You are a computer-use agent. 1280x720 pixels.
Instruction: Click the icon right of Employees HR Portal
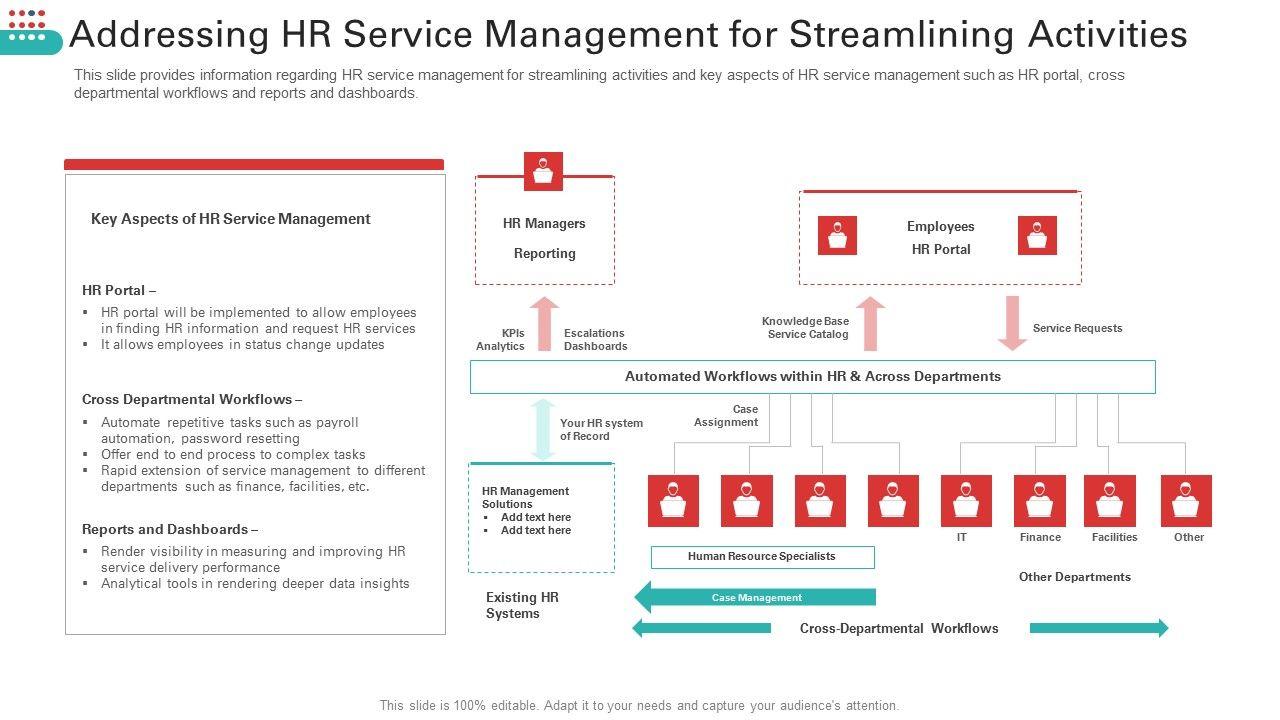coord(1037,236)
